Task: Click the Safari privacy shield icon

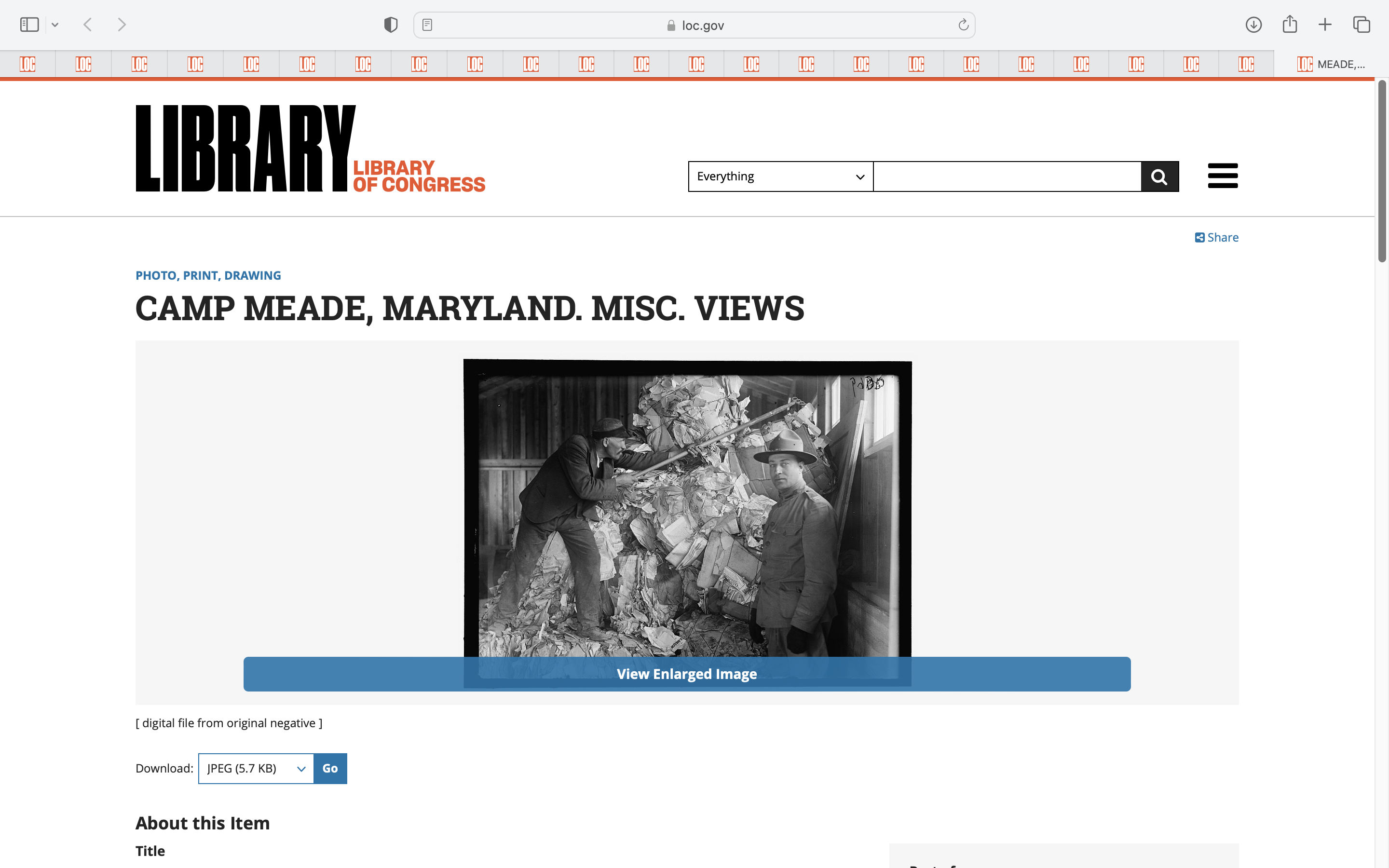Action: (391, 25)
